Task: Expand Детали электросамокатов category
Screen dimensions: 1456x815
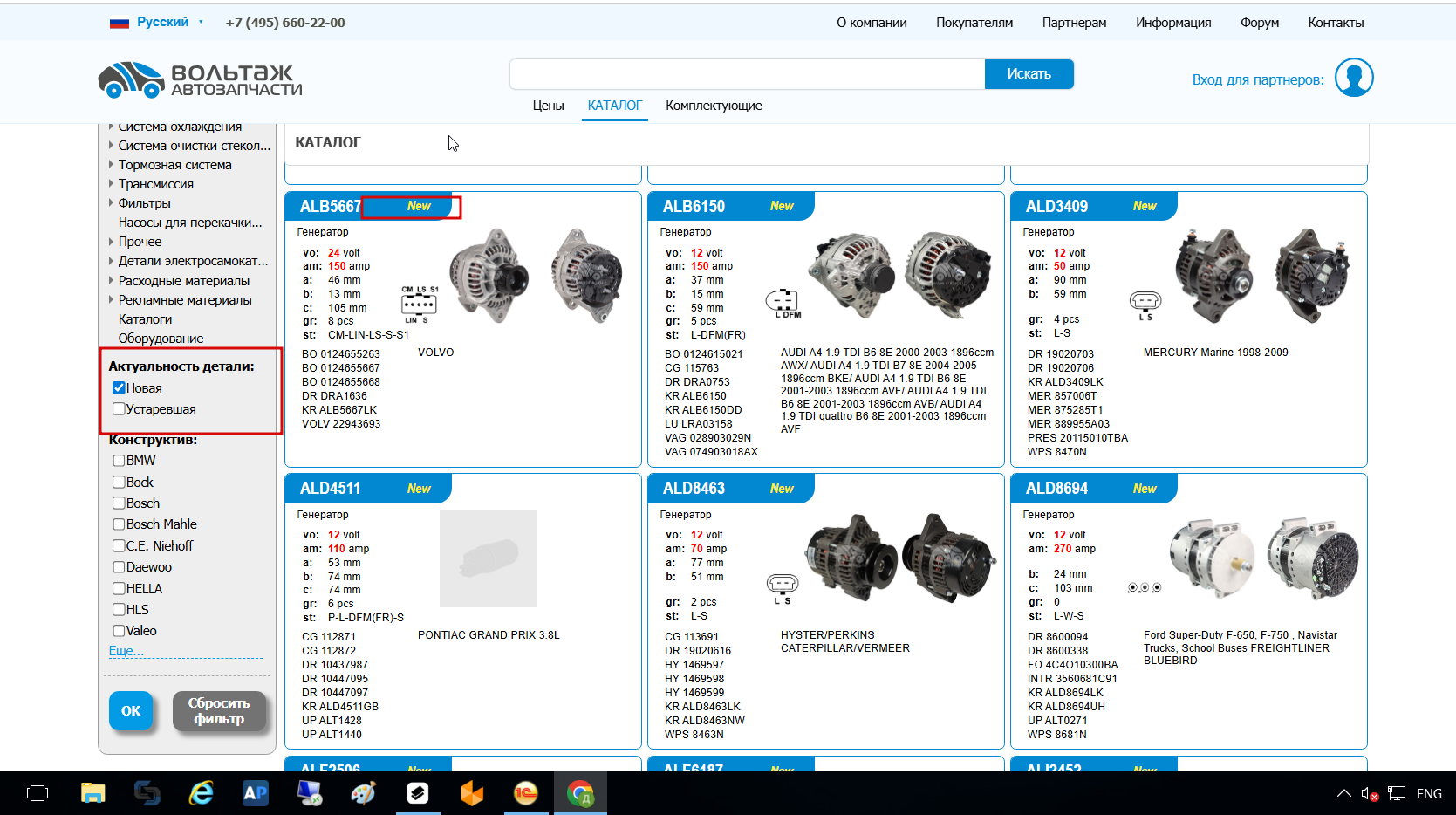Action: 111,261
